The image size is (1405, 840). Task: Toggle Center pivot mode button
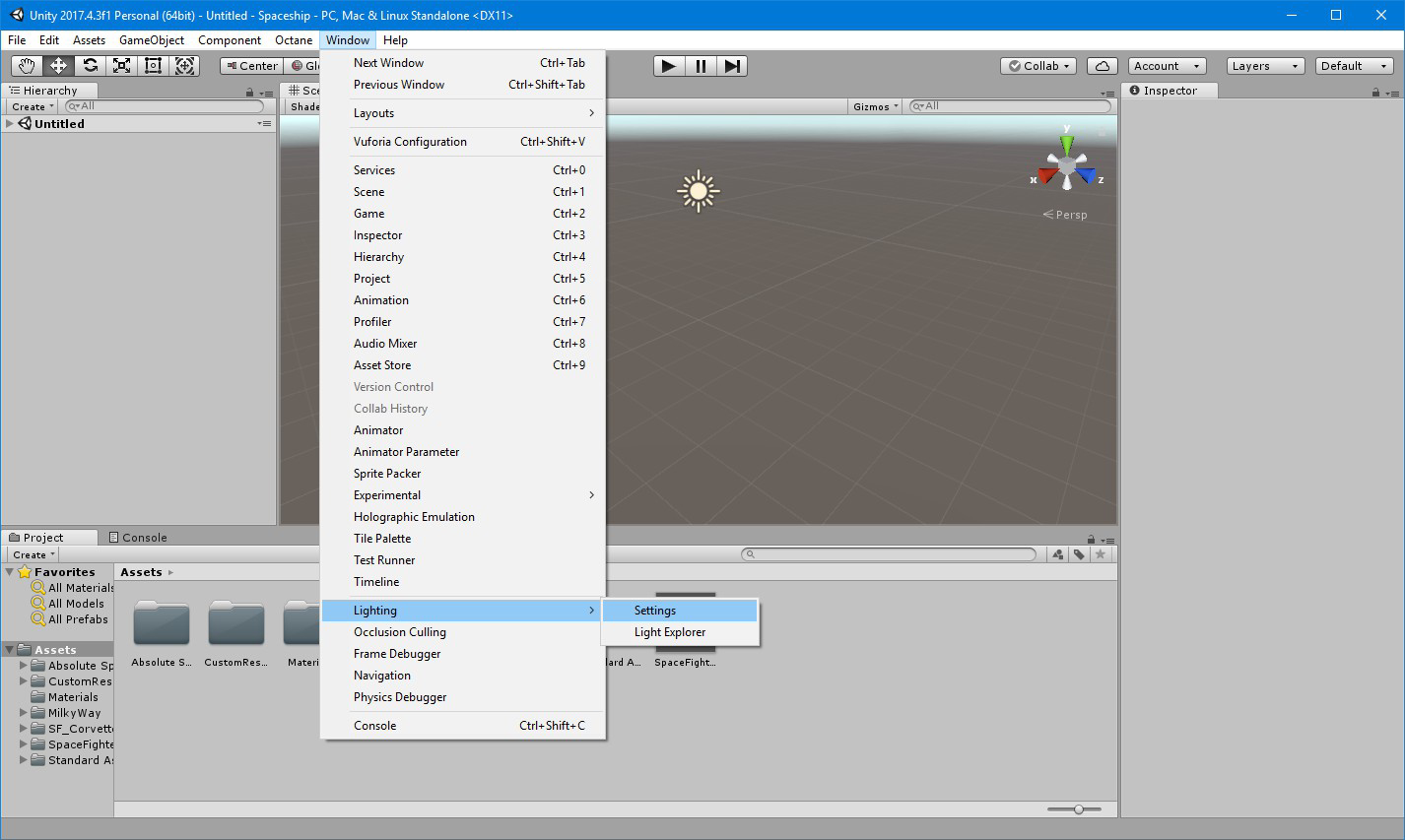pyautogui.click(x=251, y=66)
